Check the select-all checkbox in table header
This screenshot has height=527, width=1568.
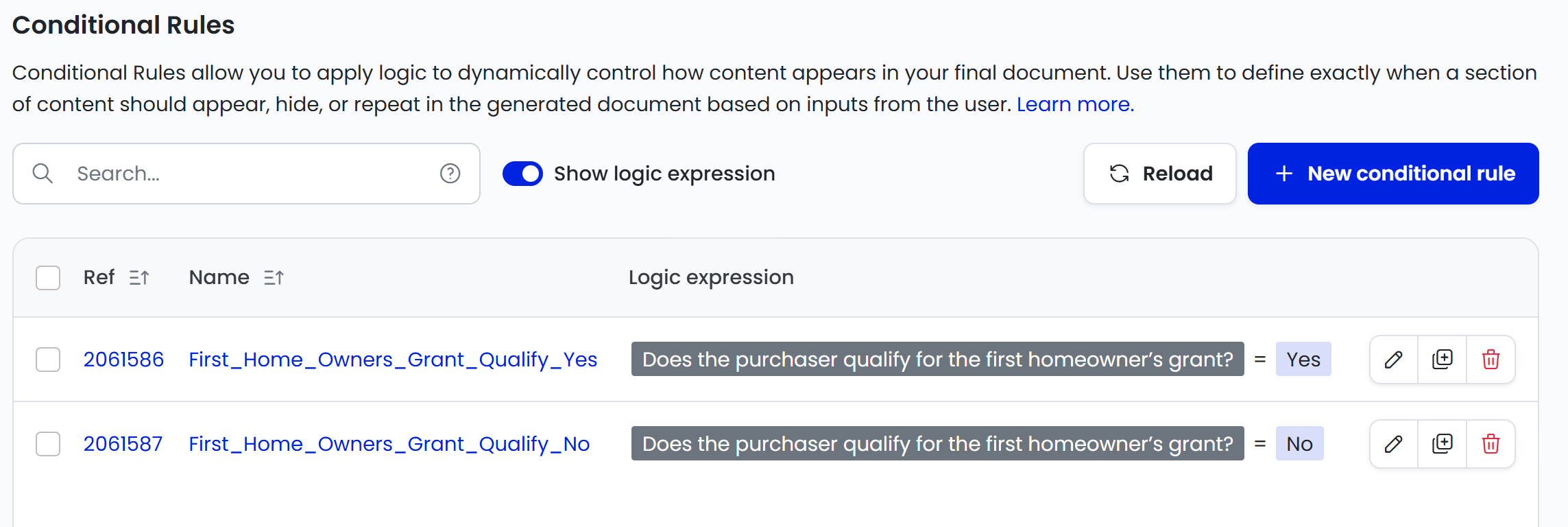[48, 278]
